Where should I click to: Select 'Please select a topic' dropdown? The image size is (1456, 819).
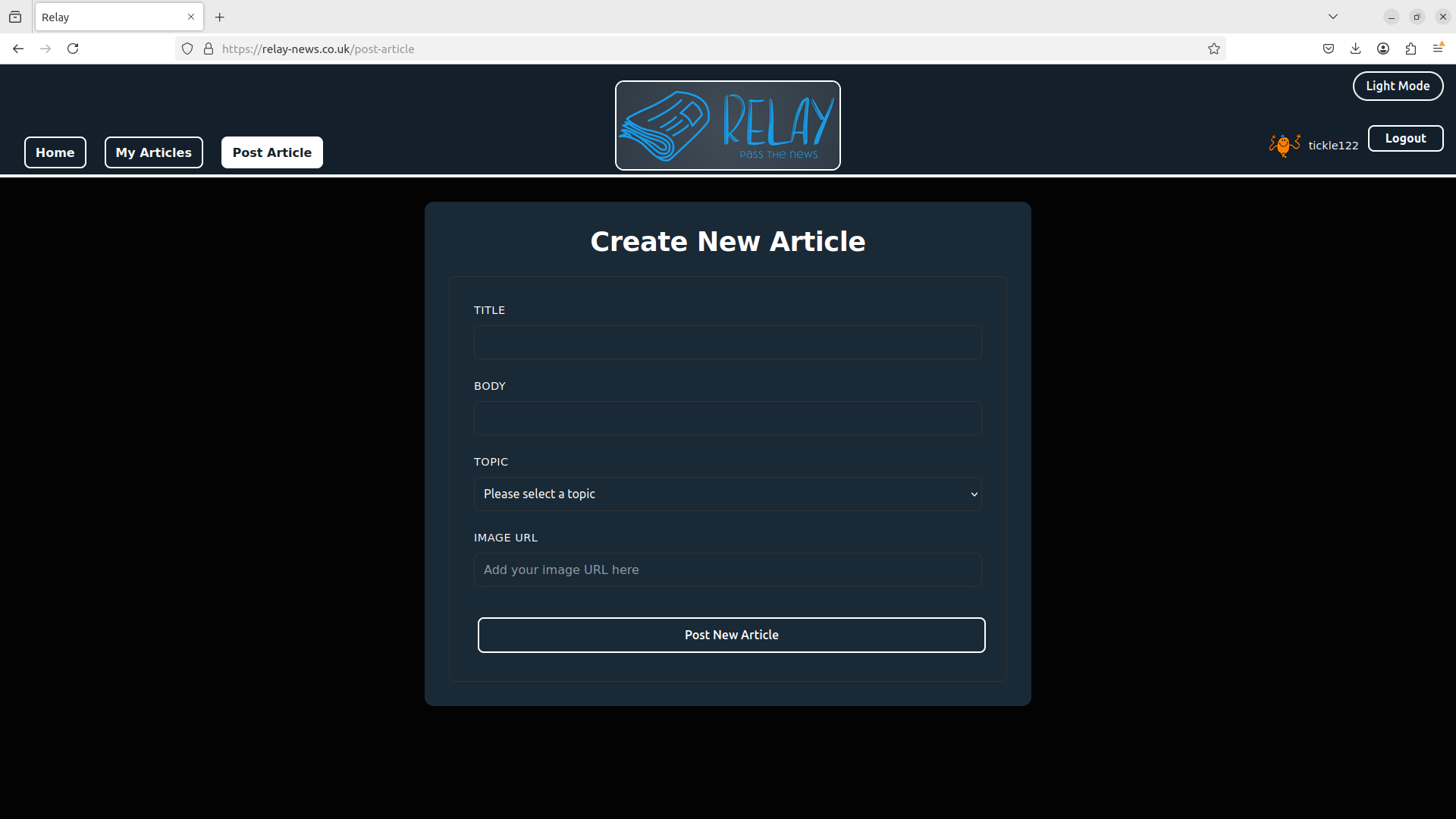728,494
